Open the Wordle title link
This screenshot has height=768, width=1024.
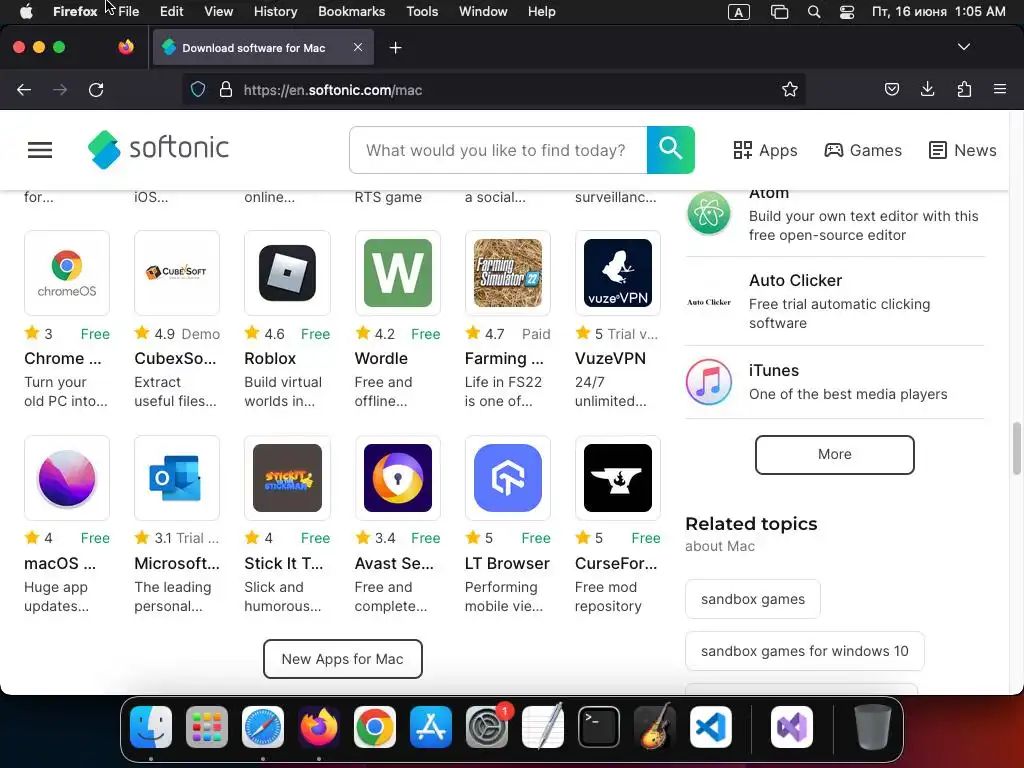[x=381, y=359]
